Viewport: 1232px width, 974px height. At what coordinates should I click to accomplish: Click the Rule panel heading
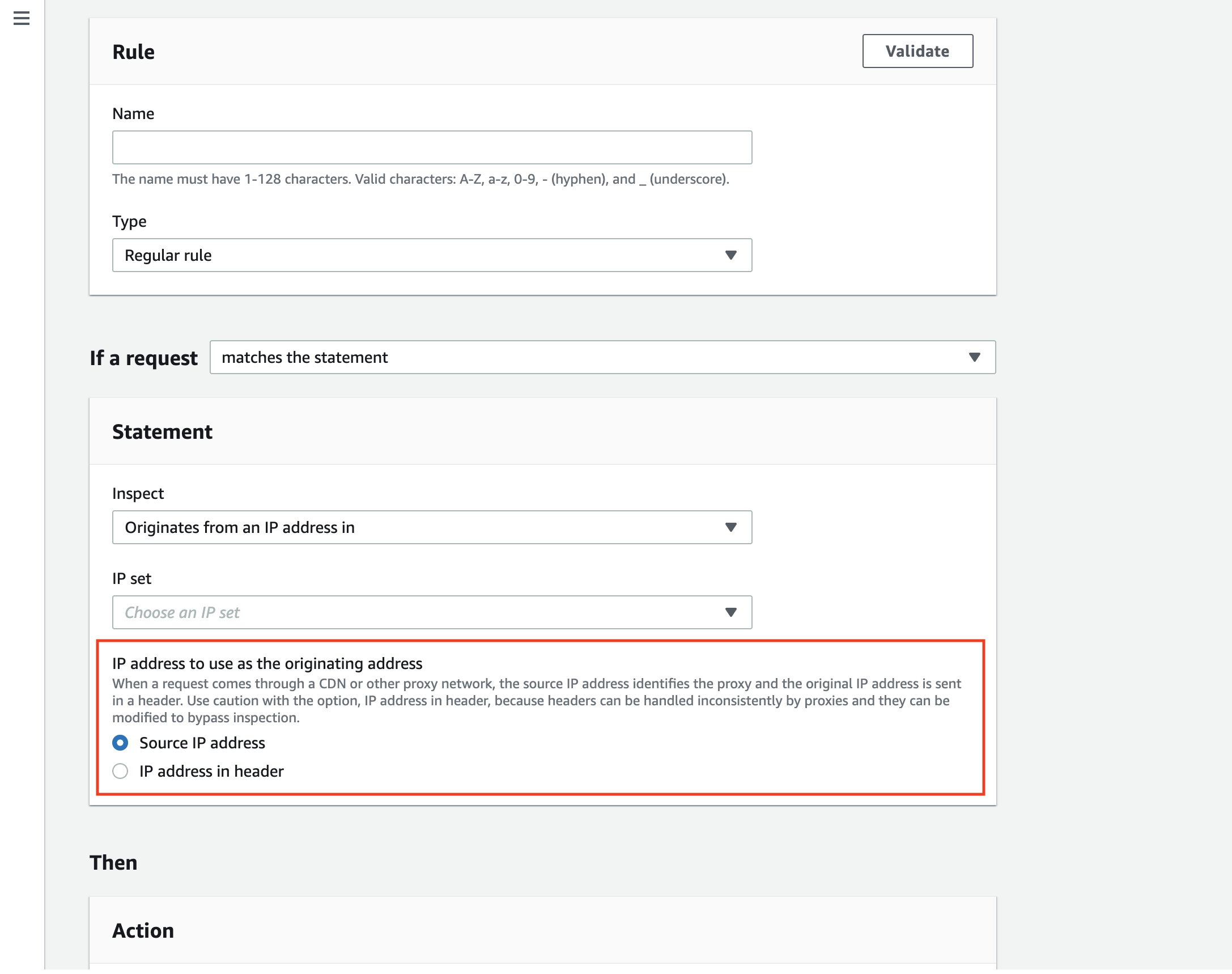(x=133, y=52)
